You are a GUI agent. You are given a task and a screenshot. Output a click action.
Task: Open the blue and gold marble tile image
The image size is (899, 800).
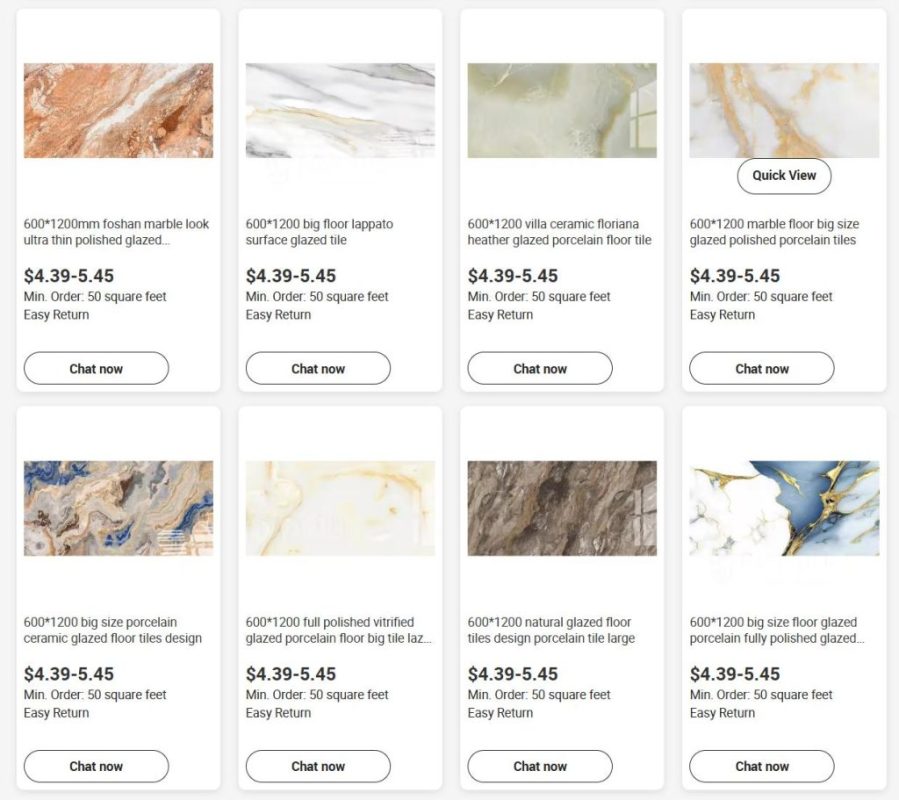(784, 508)
